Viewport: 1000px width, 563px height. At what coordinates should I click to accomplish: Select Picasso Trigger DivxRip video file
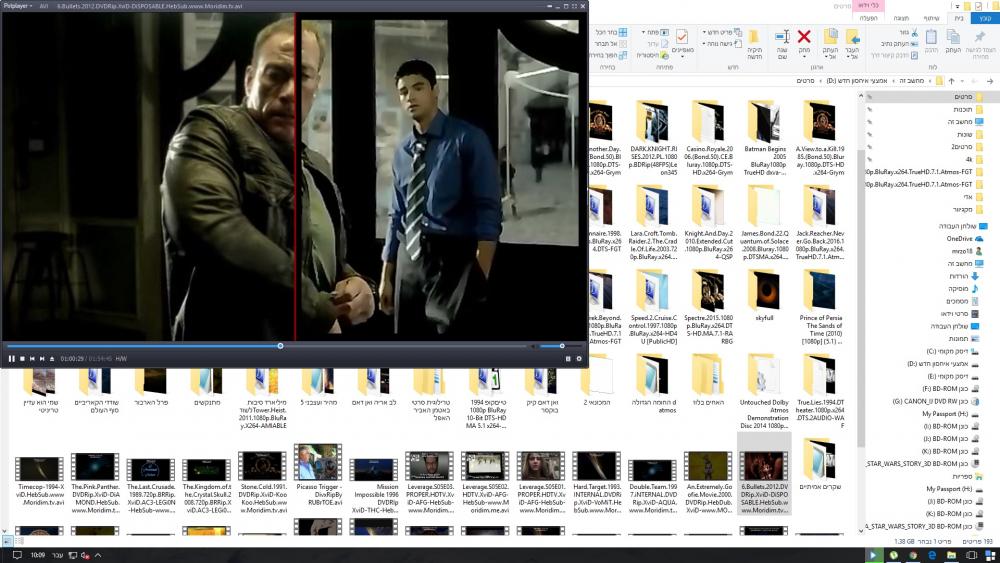pos(318,475)
